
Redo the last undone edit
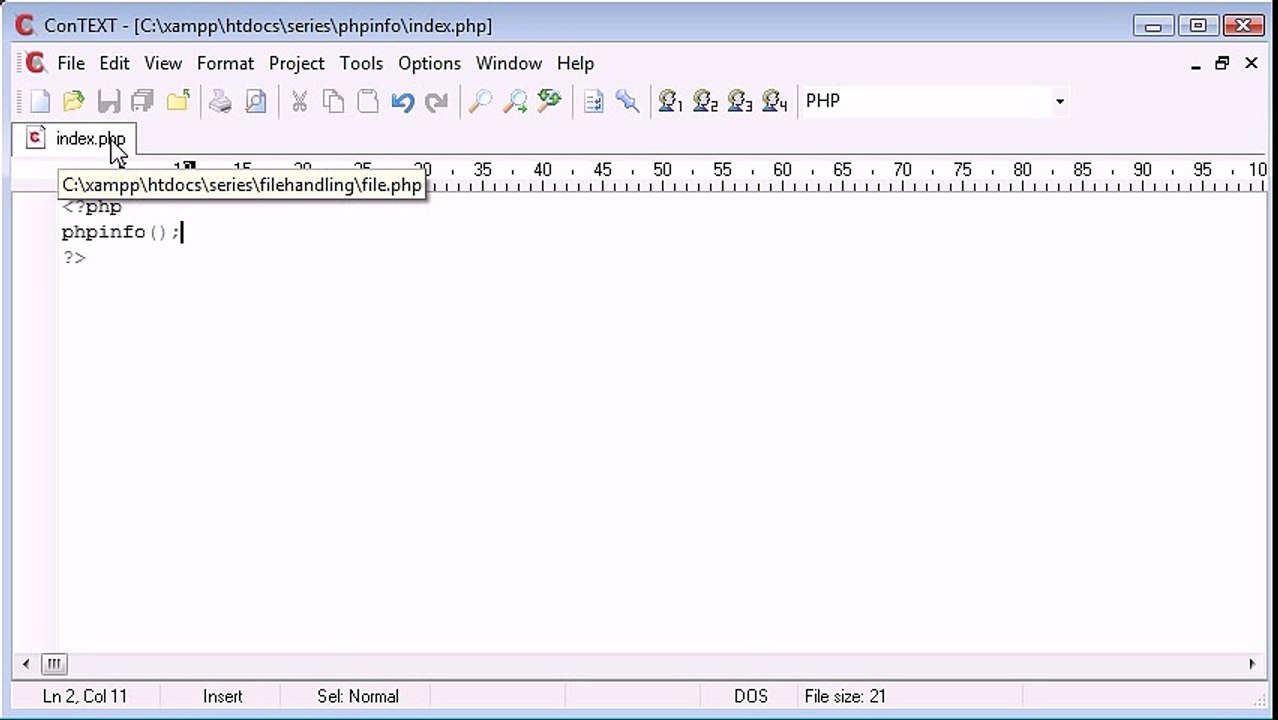(x=437, y=101)
